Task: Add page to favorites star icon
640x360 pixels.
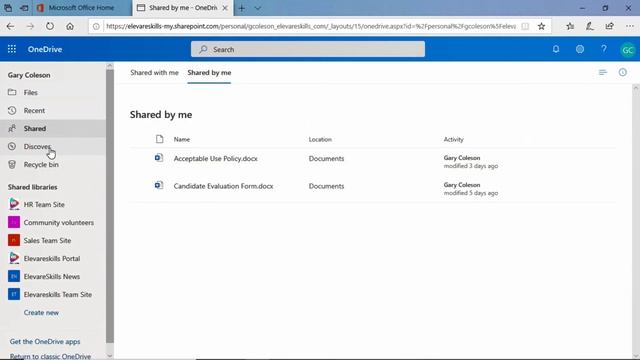Action: click(x=541, y=26)
